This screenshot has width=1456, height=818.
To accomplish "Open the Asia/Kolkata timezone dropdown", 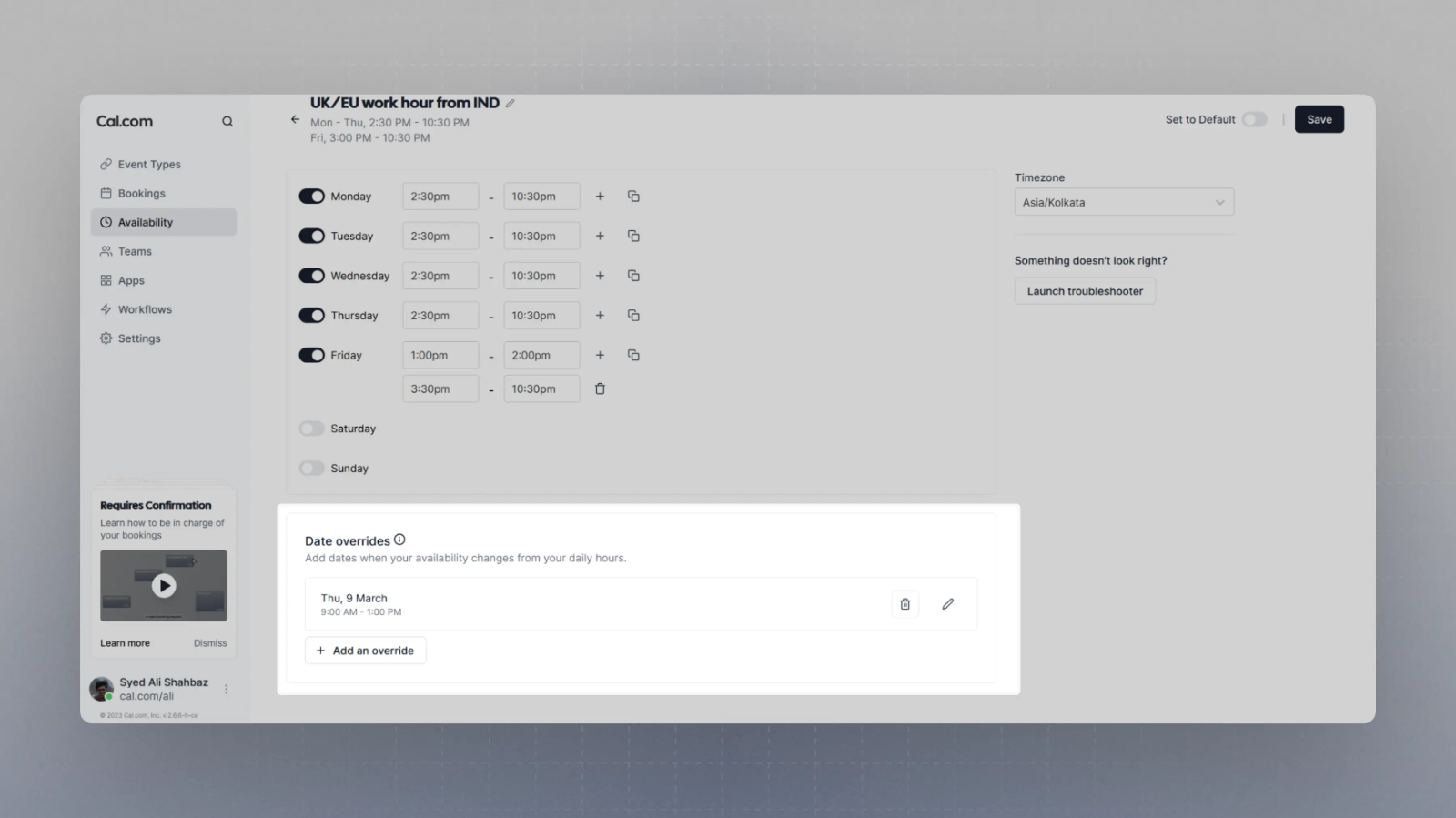I will click(x=1124, y=202).
